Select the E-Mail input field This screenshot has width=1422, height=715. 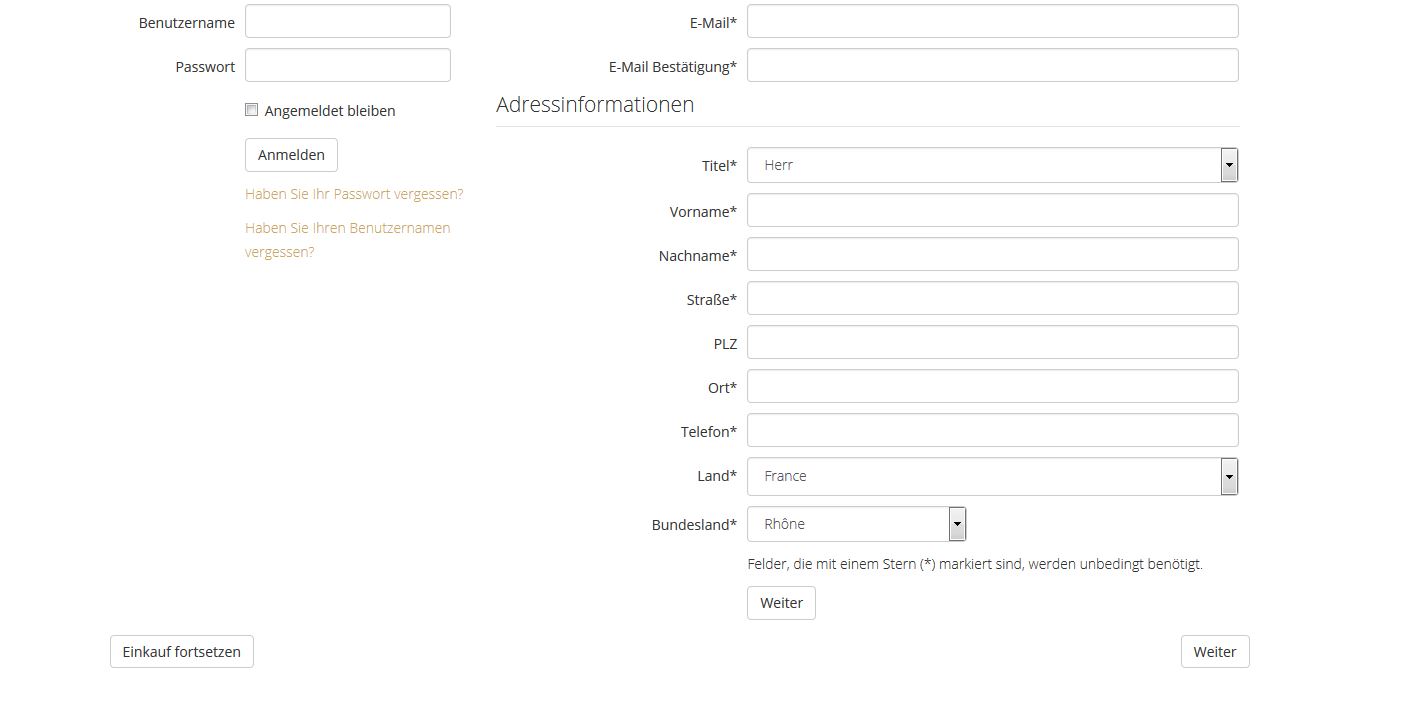tap(992, 21)
